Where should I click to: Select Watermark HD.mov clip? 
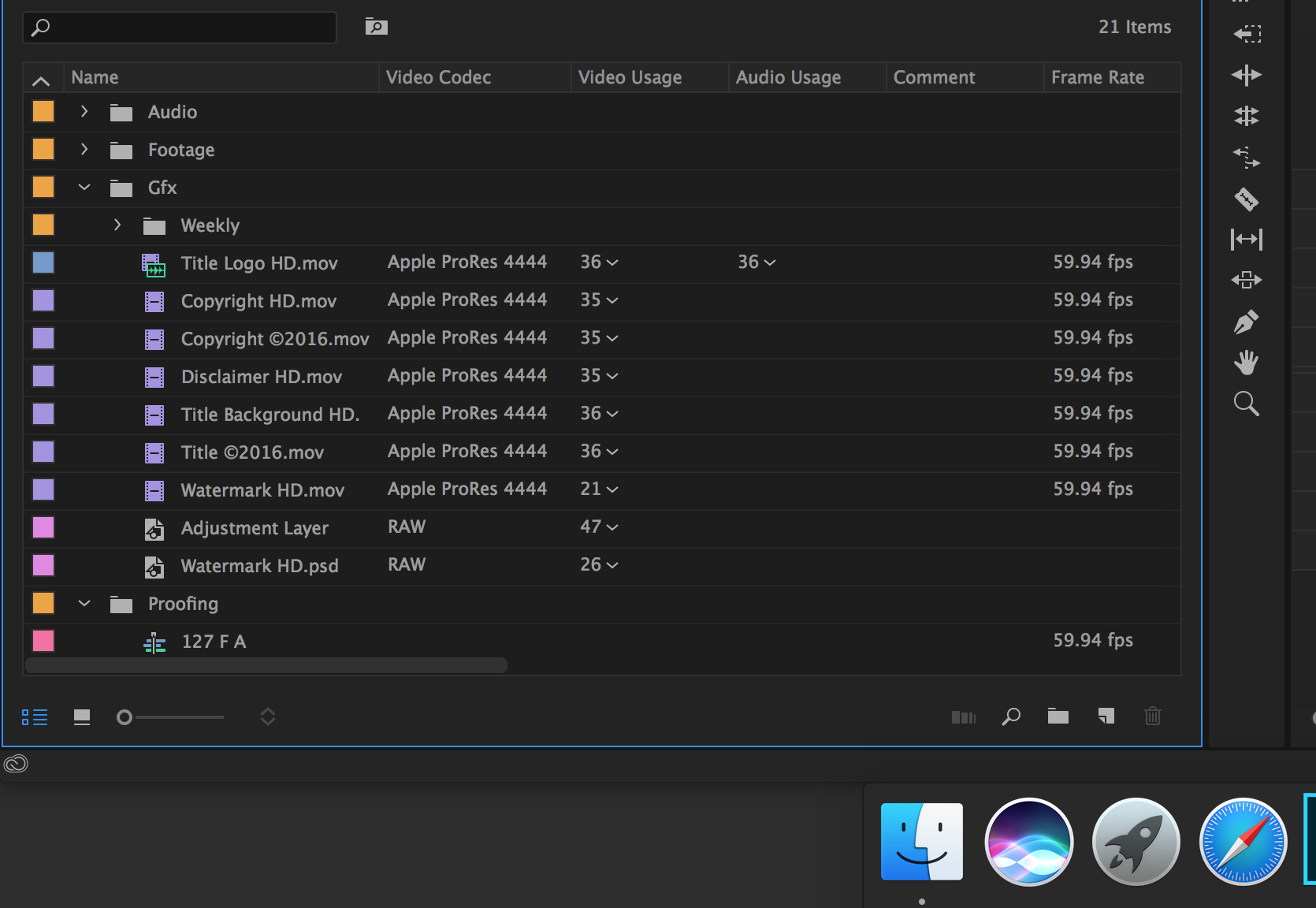pos(262,490)
